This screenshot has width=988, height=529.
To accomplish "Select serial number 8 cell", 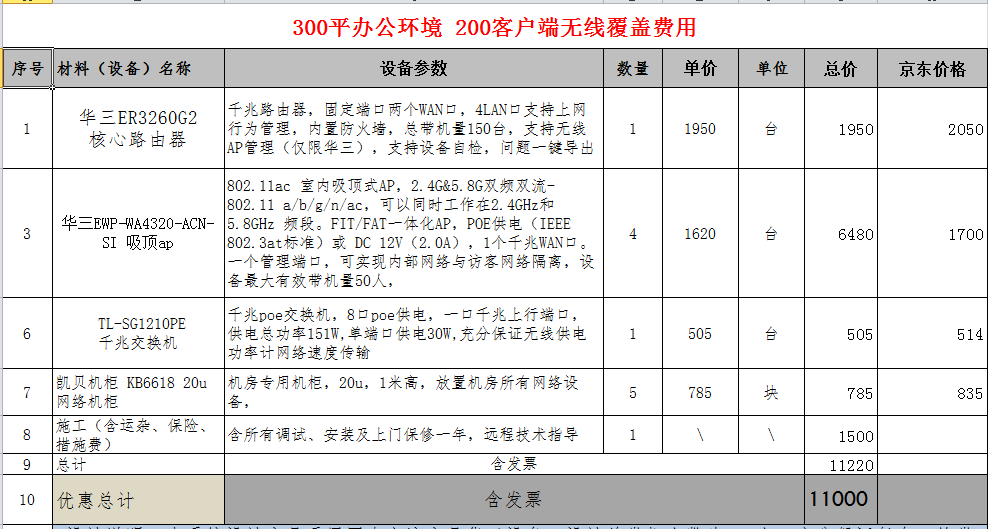I will 27,435.
